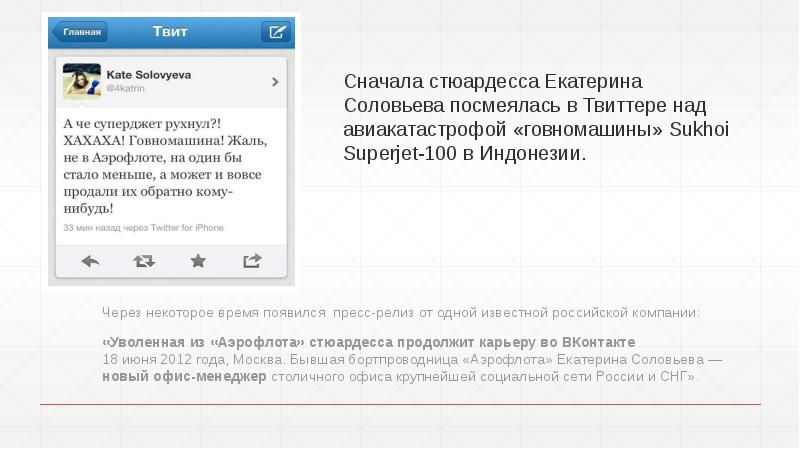Open the compose tweet icon

276,32
